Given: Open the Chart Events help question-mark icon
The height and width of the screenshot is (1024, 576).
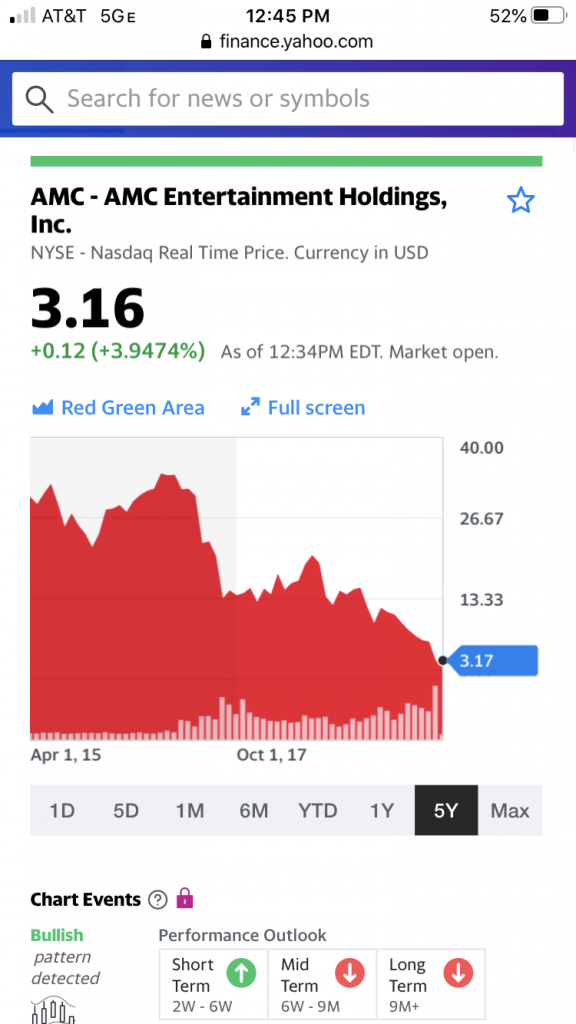Looking at the screenshot, I should pyautogui.click(x=157, y=900).
